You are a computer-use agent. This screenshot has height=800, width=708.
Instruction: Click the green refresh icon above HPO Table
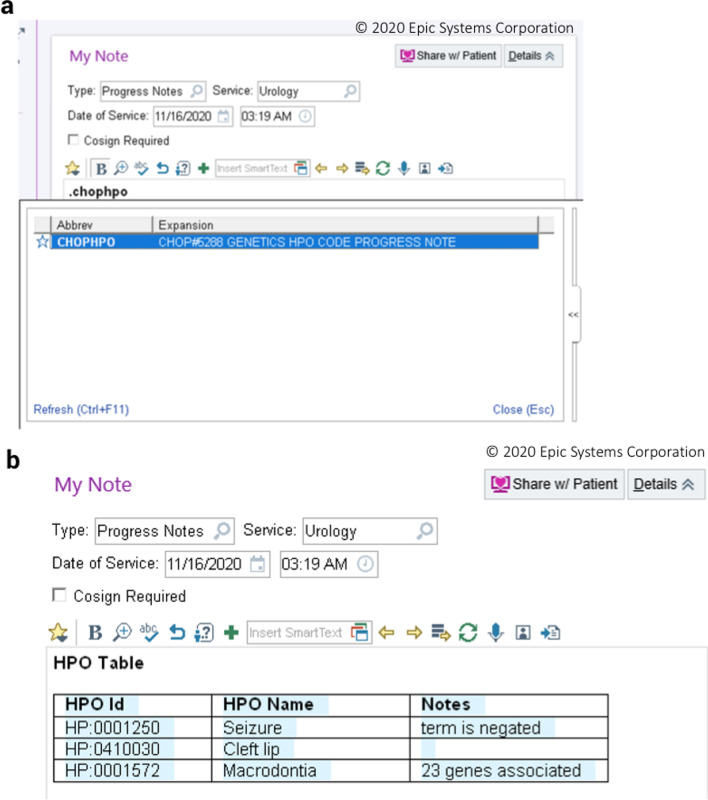click(467, 632)
